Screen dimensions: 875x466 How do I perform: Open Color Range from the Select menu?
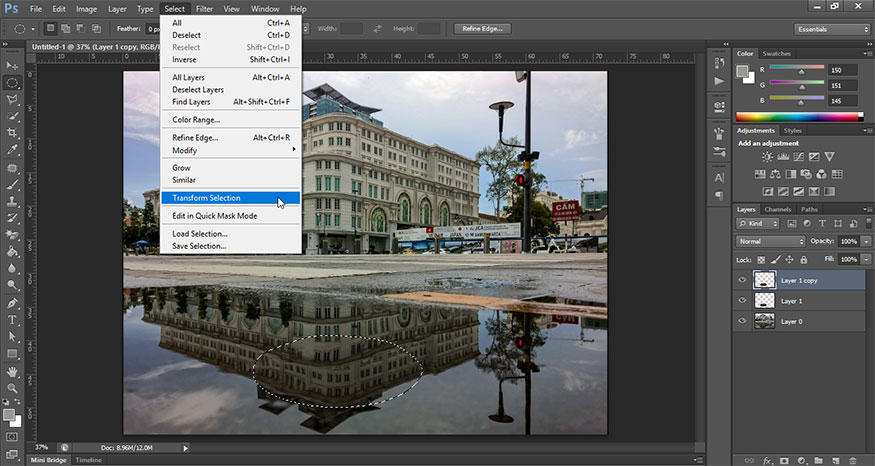point(230,119)
